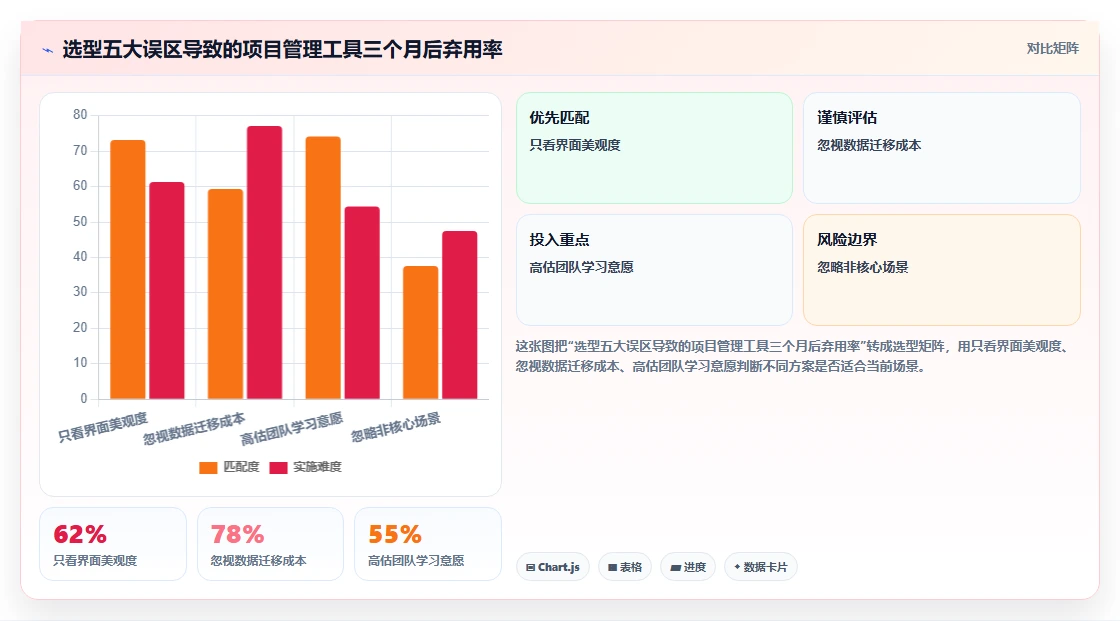Click the x-axis label 忽视数据迁移成本
Screen dimensions: 1120x621
(194, 429)
